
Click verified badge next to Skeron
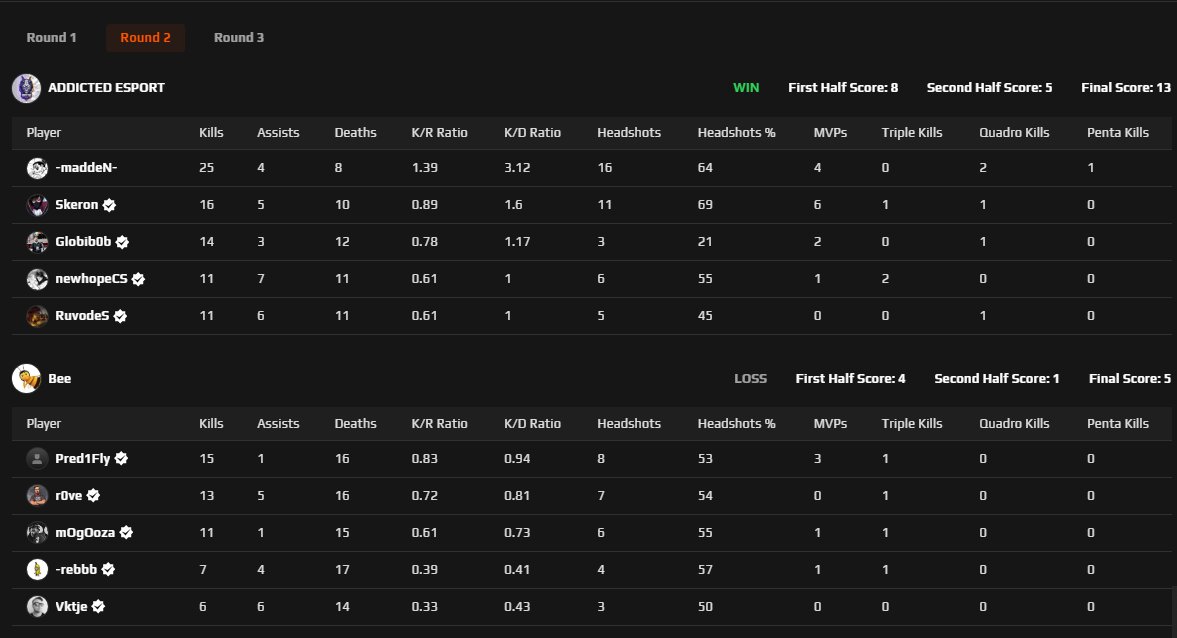coord(110,205)
